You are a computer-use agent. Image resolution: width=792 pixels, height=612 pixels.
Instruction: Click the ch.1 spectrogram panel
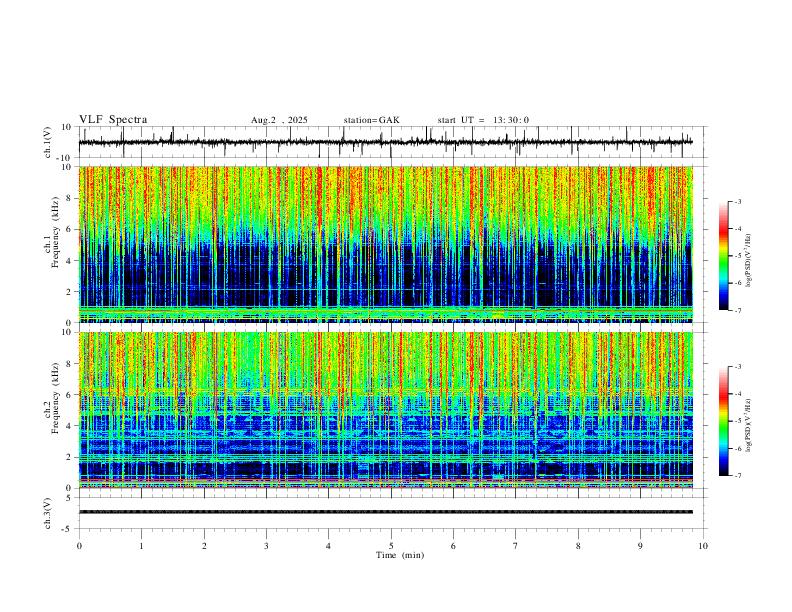click(x=386, y=244)
